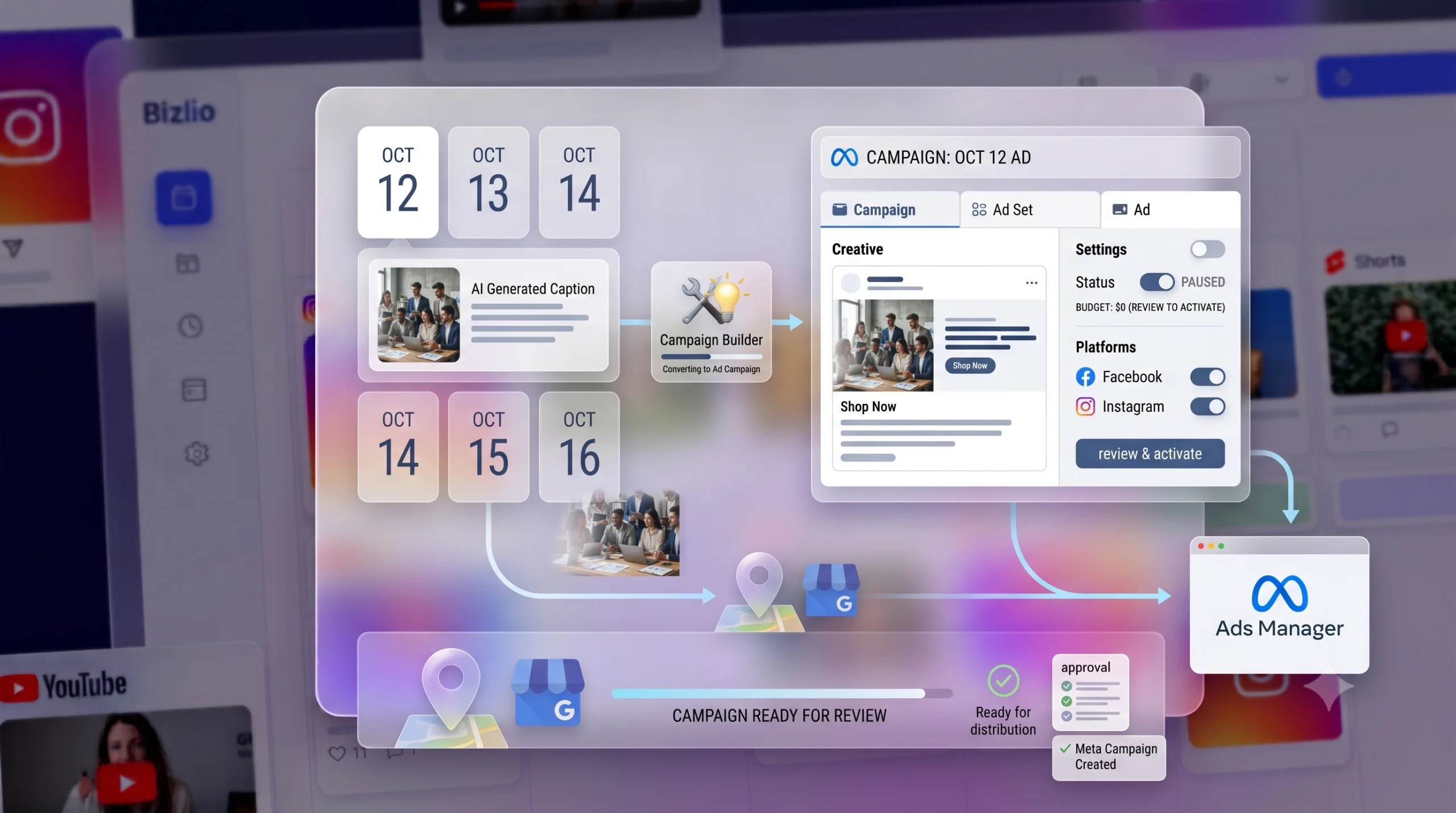The width and height of the screenshot is (1456, 813).
Task: Select the OCT 16 date card
Action: tap(579, 447)
